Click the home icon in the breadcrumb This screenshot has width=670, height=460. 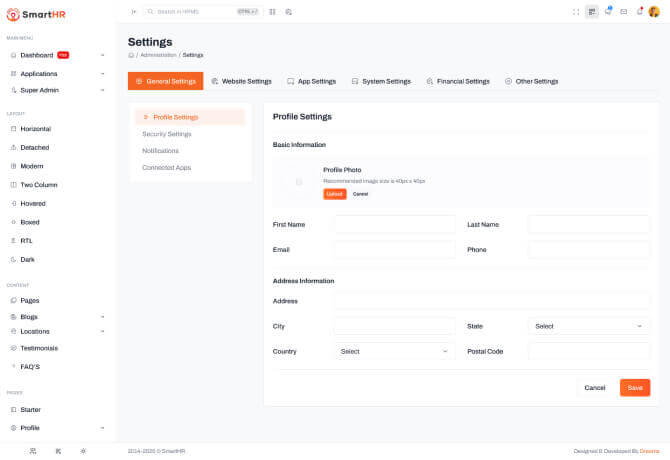point(131,55)
